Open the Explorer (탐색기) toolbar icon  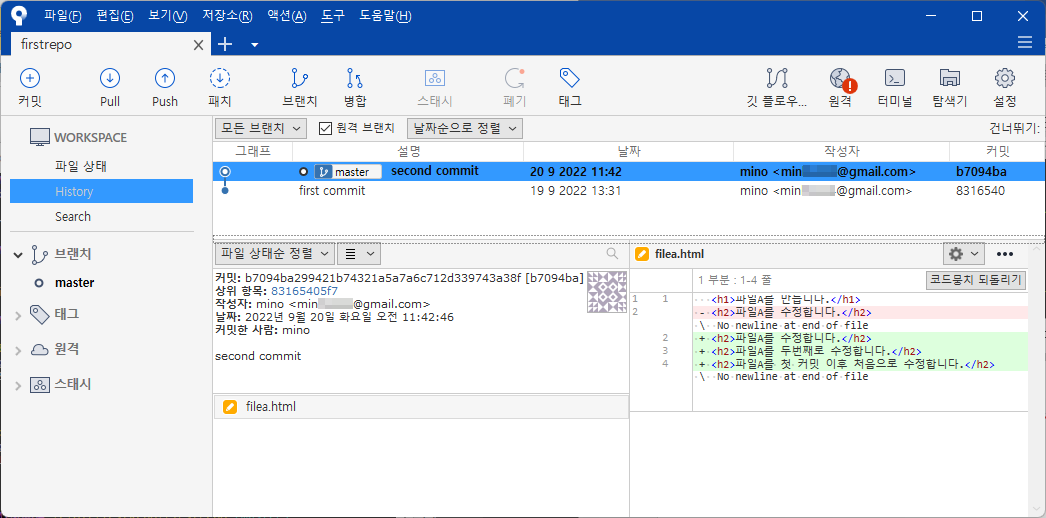[x=949, y=78]
